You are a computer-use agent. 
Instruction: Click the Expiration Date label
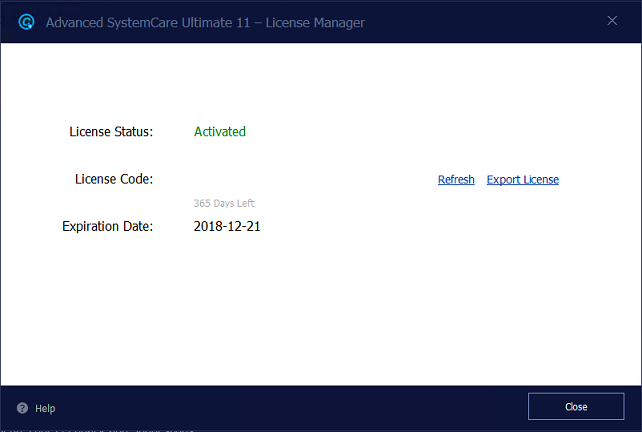[108, 226]
